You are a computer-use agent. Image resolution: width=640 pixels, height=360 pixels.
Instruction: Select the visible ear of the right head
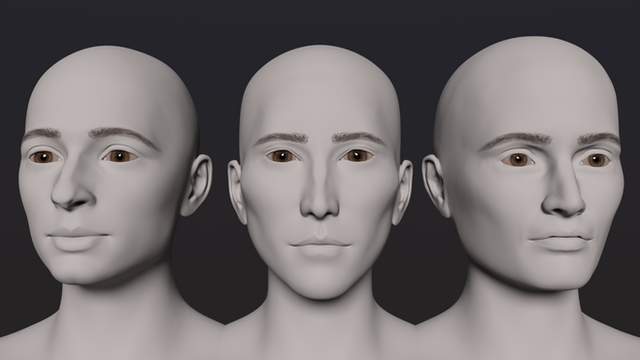[436, 185]
